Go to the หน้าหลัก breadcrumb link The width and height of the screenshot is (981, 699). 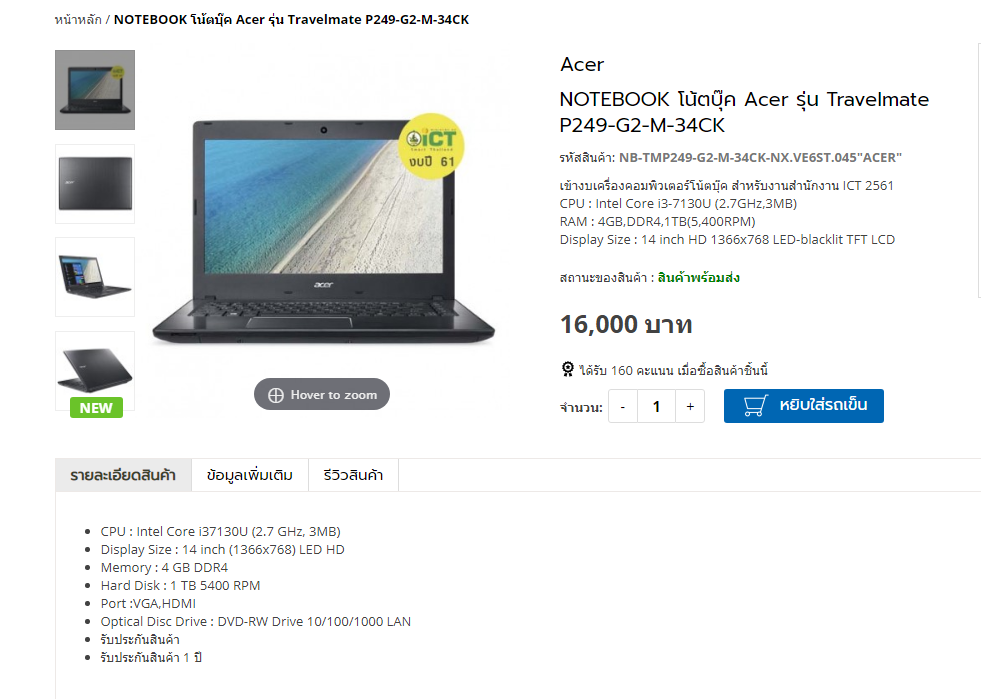coord(78,19)
